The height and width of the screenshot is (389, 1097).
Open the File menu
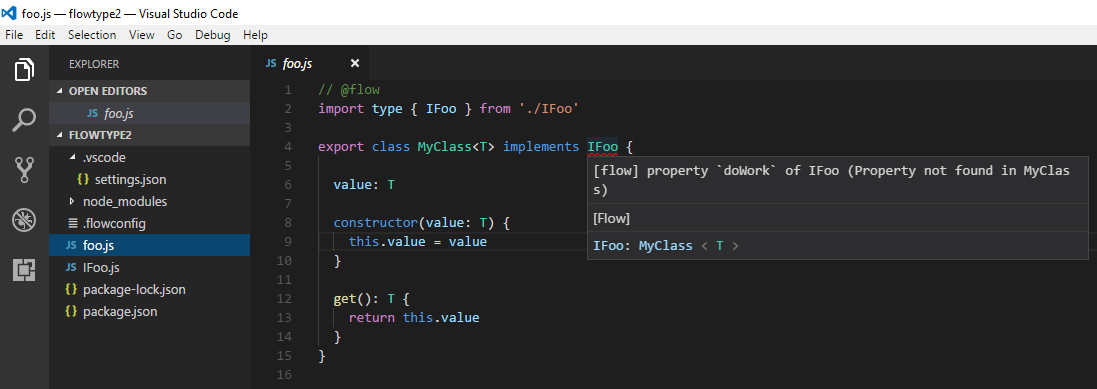tap(14, 35)
